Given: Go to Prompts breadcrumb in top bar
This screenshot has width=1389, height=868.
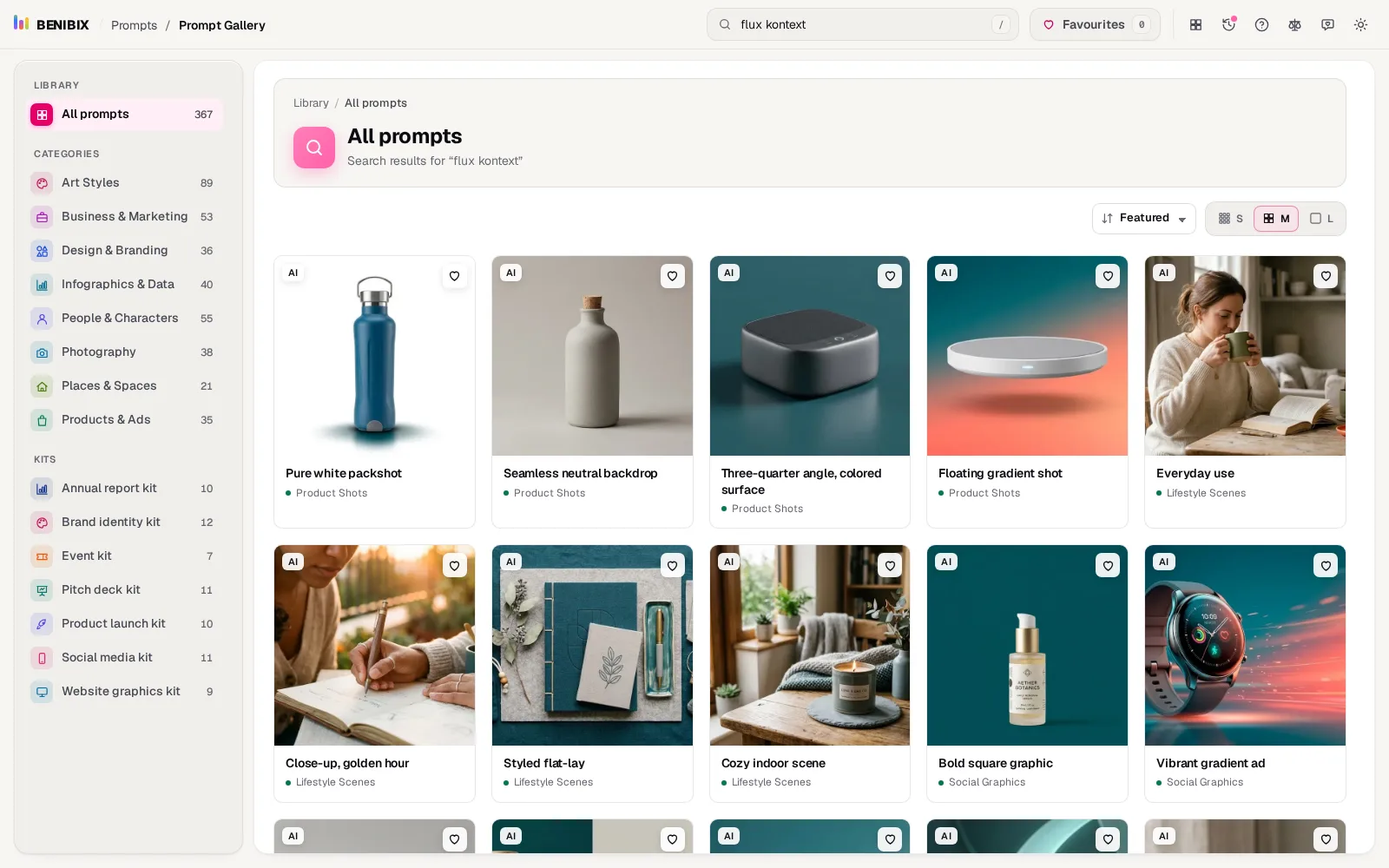Looking at the screenshot, I should click(x=134, y=25).
